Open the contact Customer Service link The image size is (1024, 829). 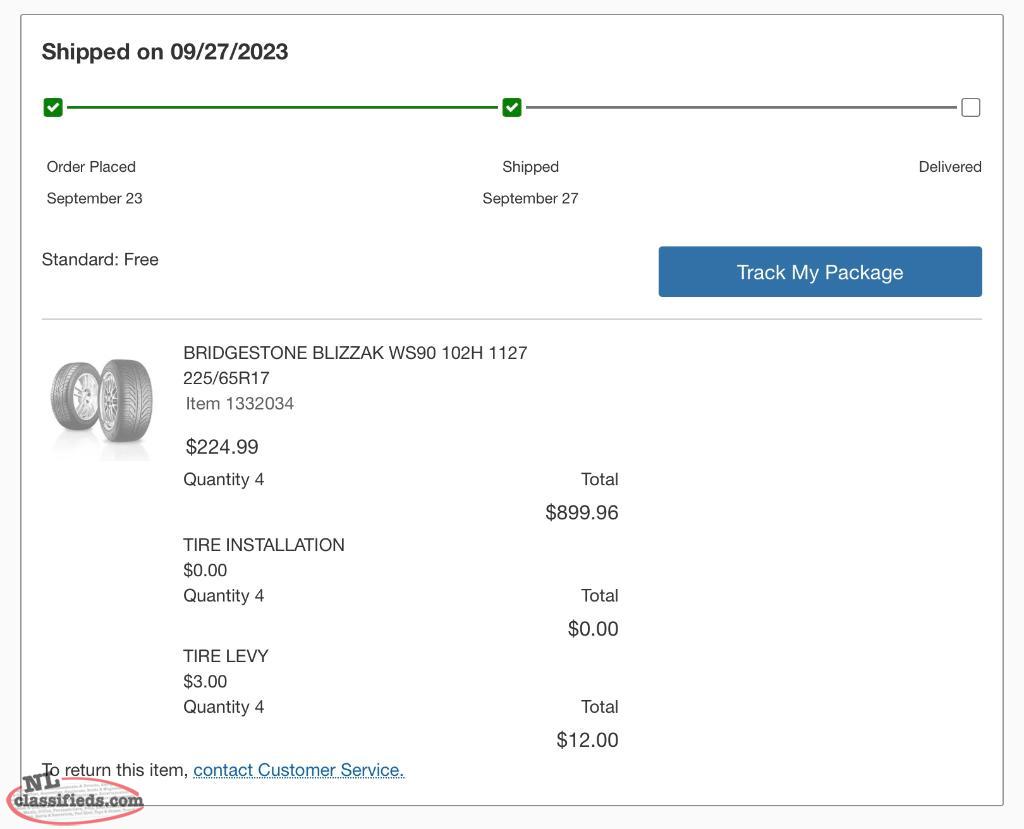click(x=298, y=770)
